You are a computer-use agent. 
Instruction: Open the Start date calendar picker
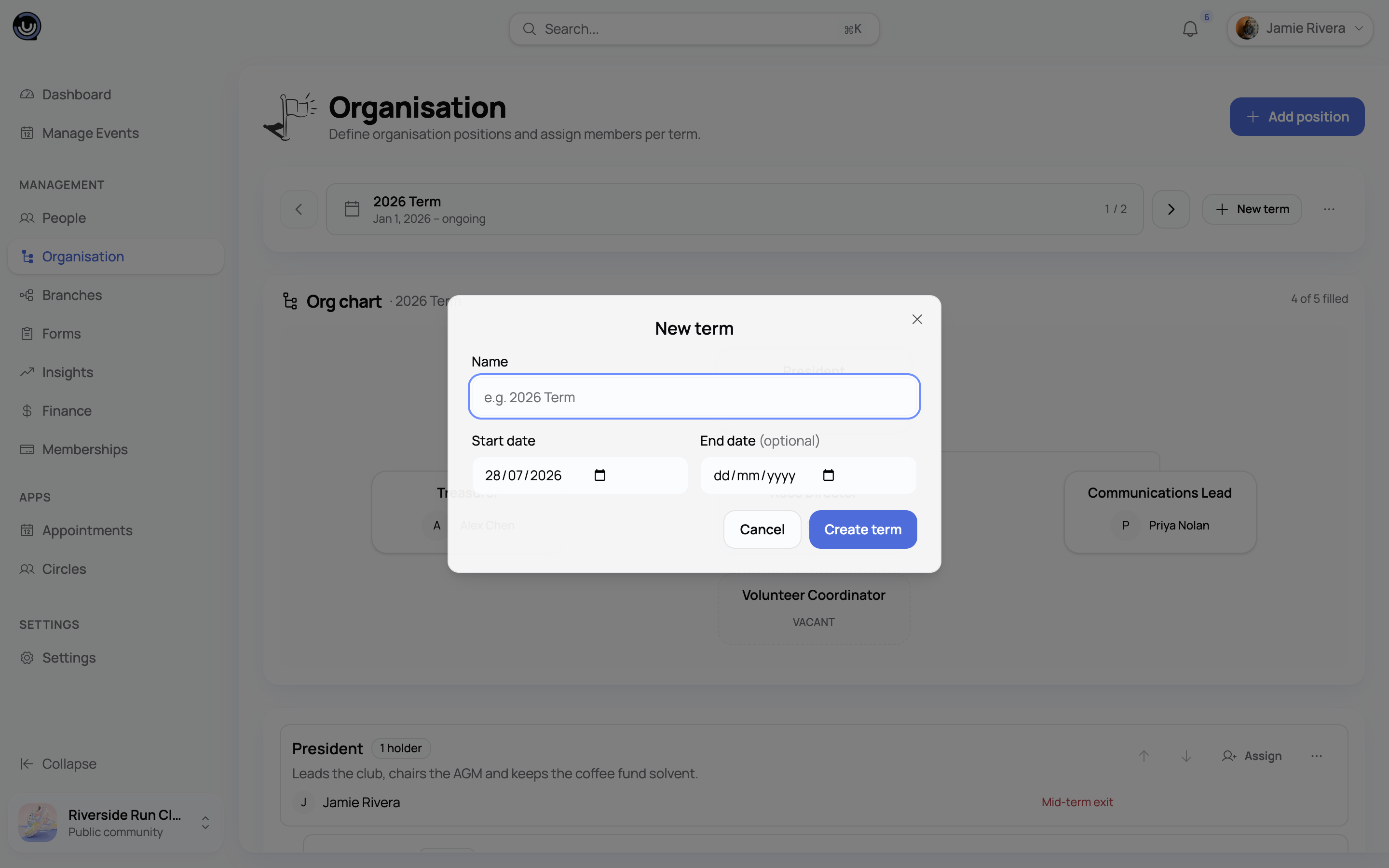600,475
